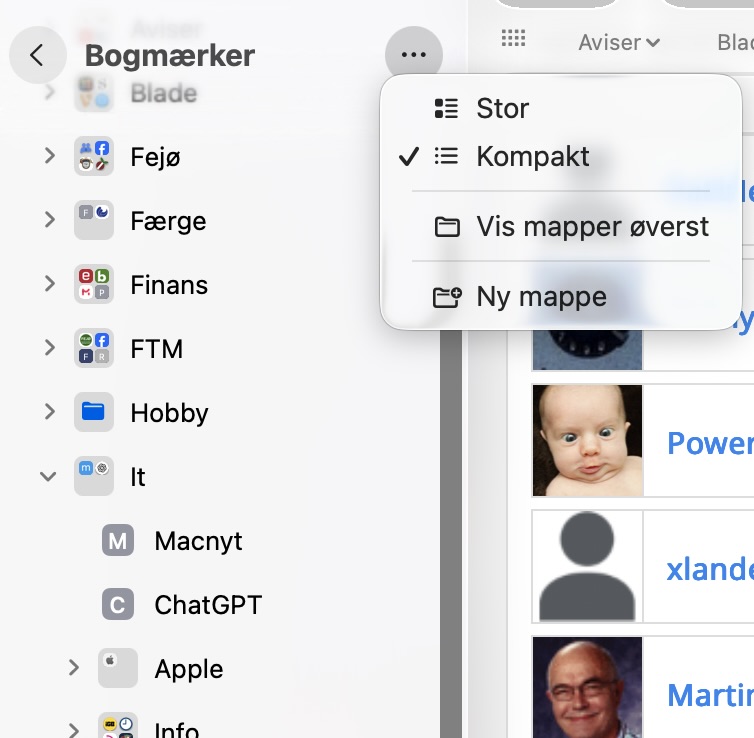Open the Aviser dropdown in favorites bar

(x=618, y=42)
